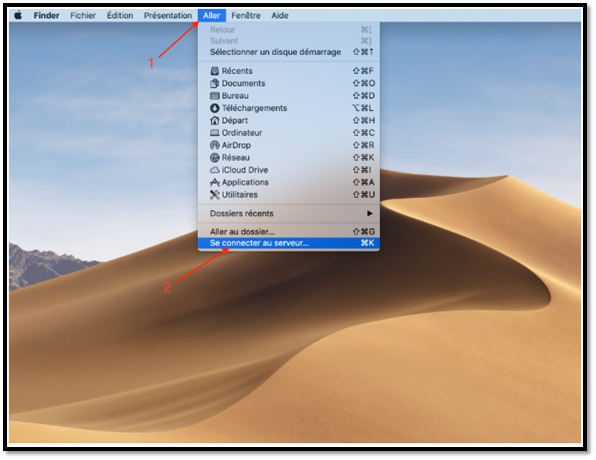The width and height of the screenshot is (596, 460).
Task: Click the Réseau globe icon
Action: [215, 157]
